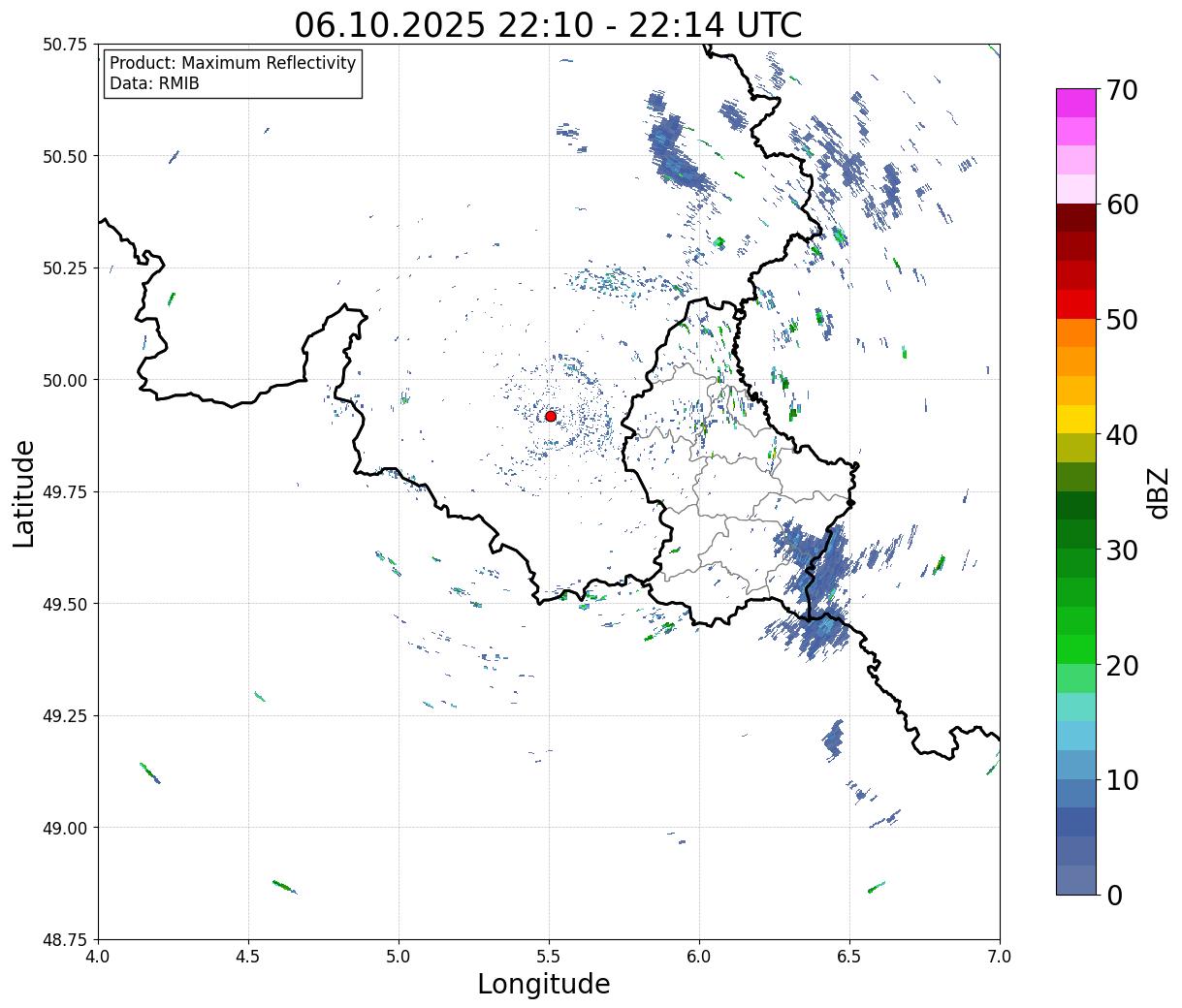Click the longitude tick 5.5

pyautogui.click(x=549, y=957)
